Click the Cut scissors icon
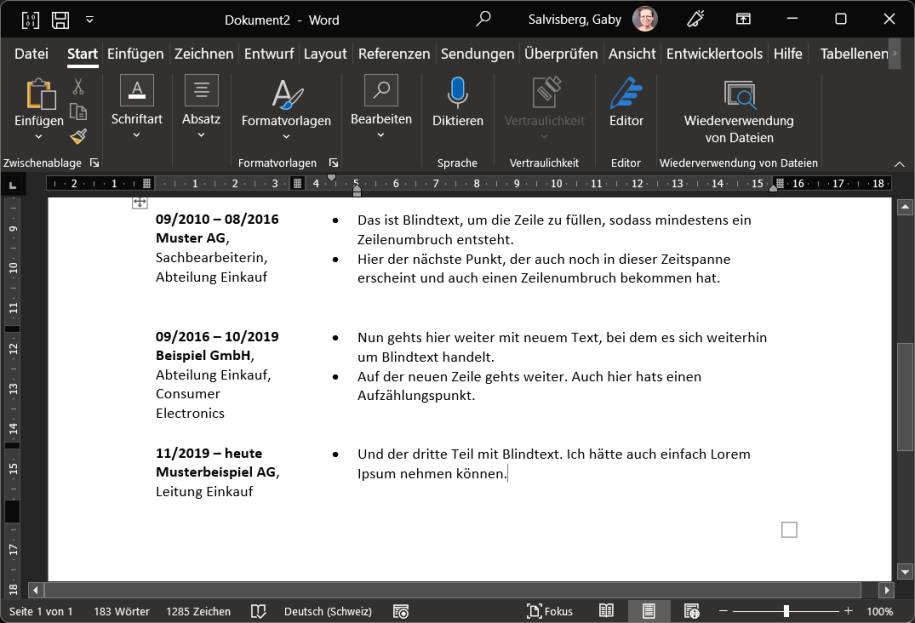 click(x=78, y=88)
